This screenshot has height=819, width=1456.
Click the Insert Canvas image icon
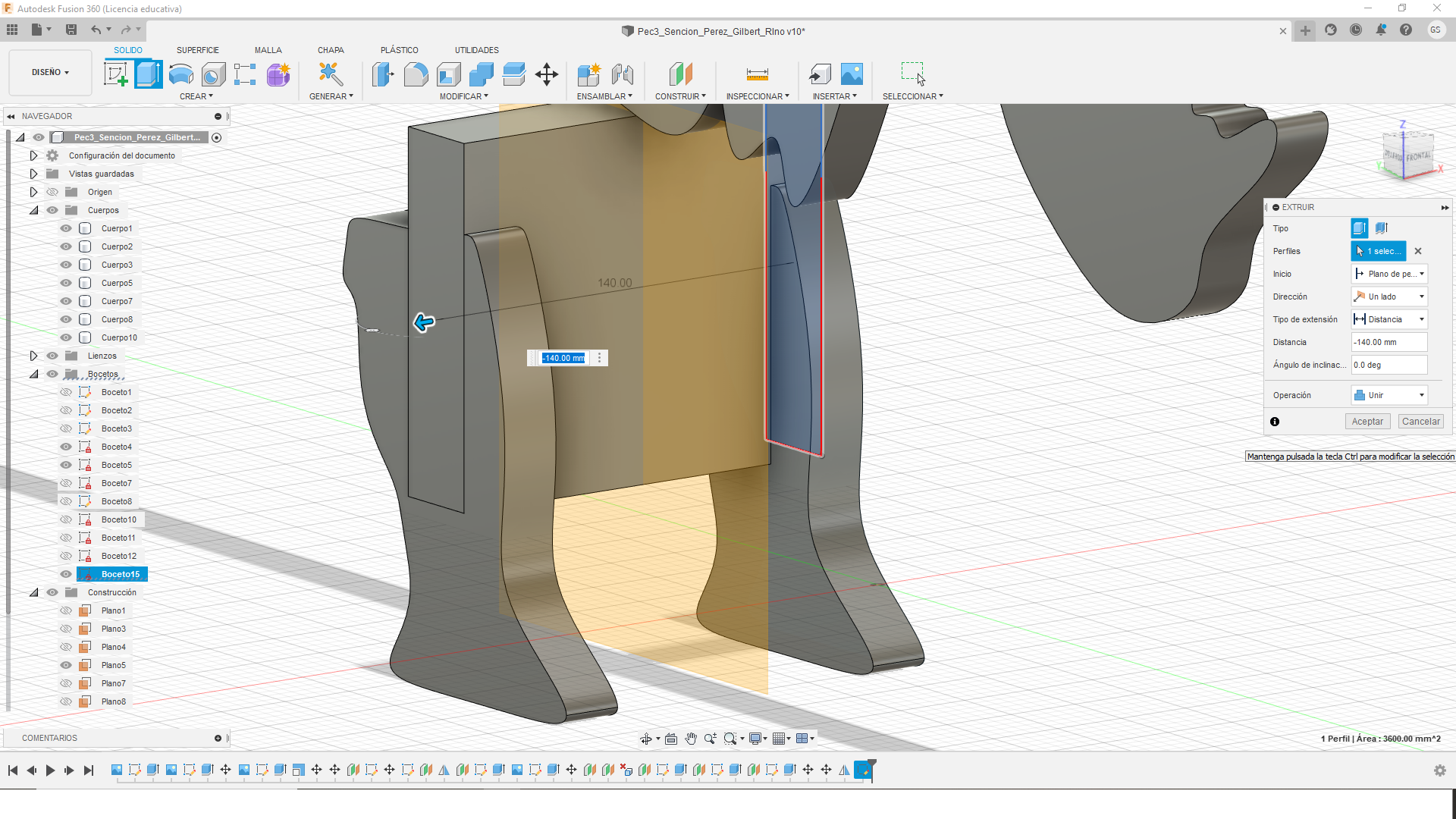(852, 74)
